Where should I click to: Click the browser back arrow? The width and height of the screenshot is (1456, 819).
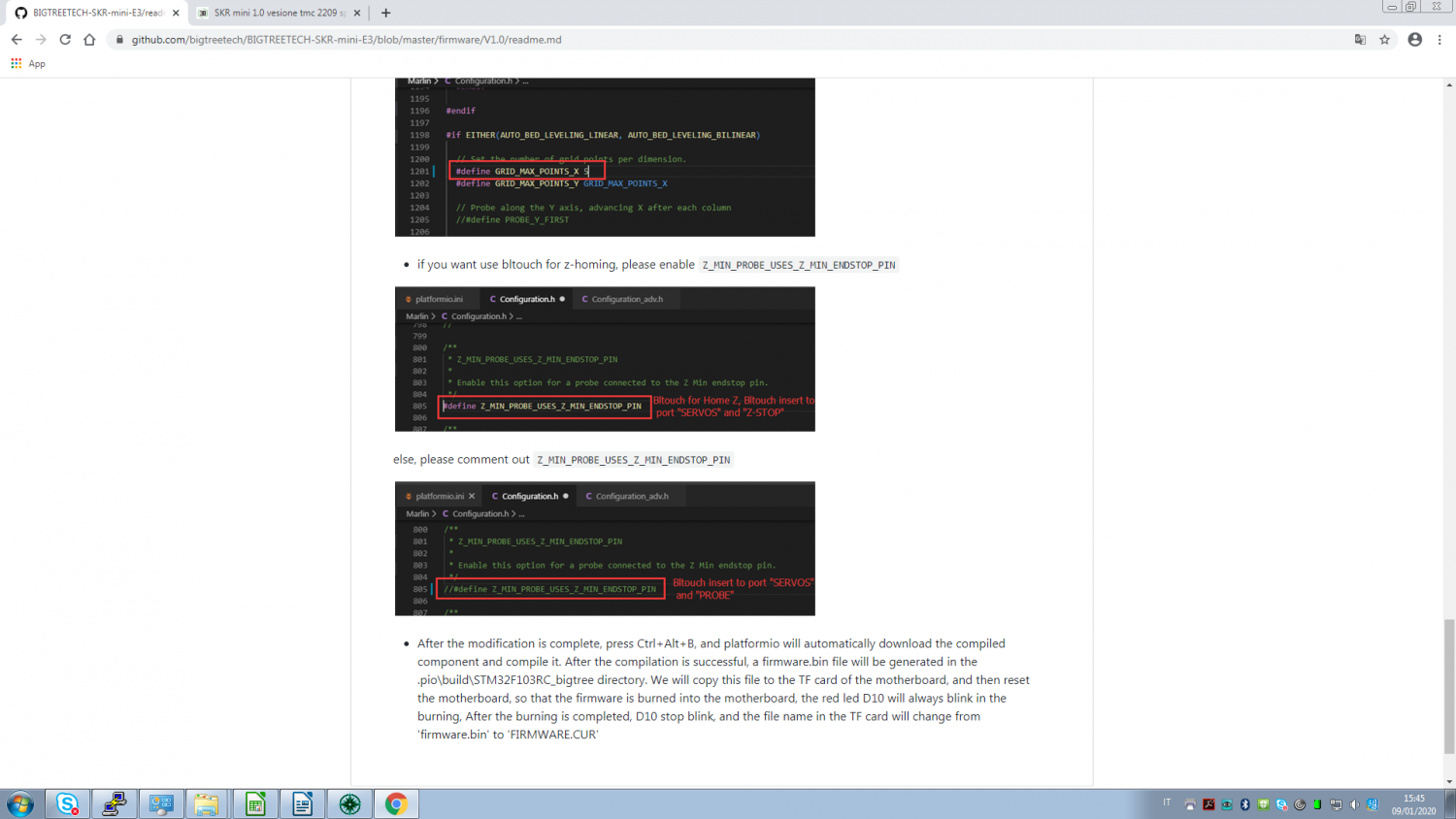[x=17, y=40]
